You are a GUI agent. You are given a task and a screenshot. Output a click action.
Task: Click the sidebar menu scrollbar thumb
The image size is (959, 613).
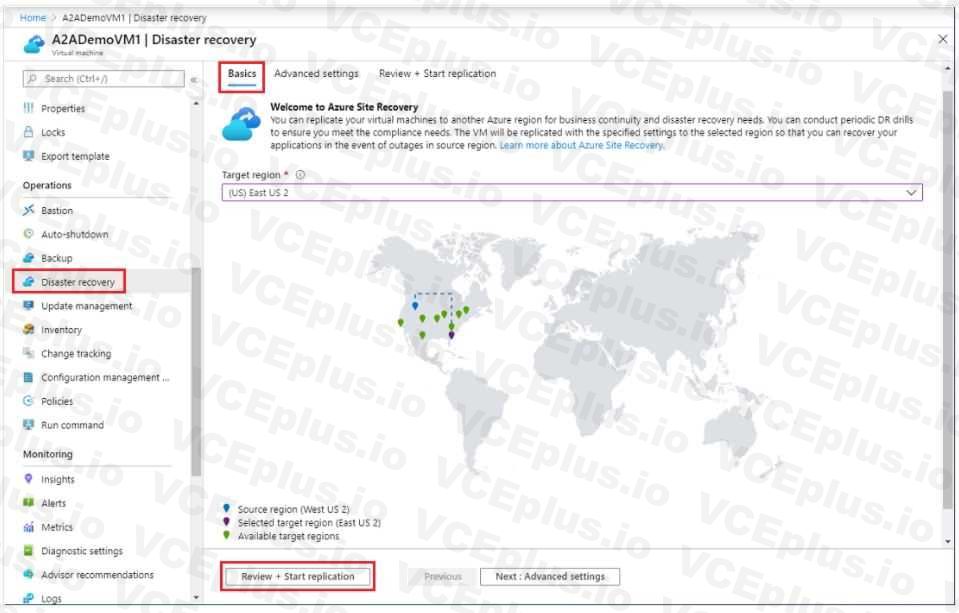(x=196, y=372)
